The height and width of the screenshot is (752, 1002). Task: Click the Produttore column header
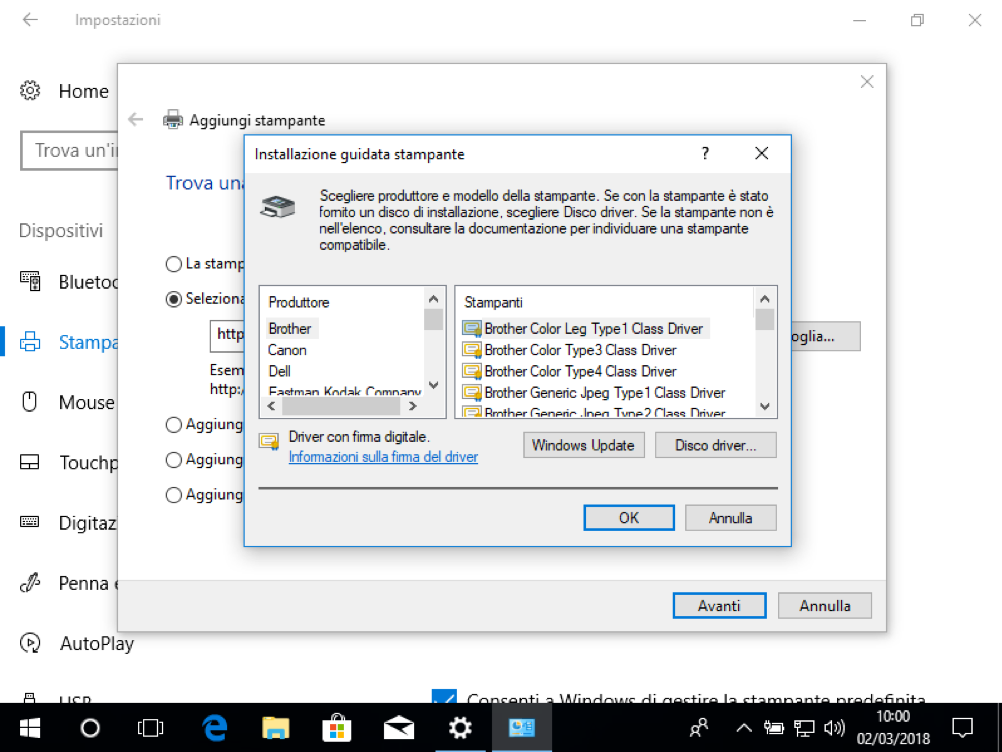(x=298, y=302)
